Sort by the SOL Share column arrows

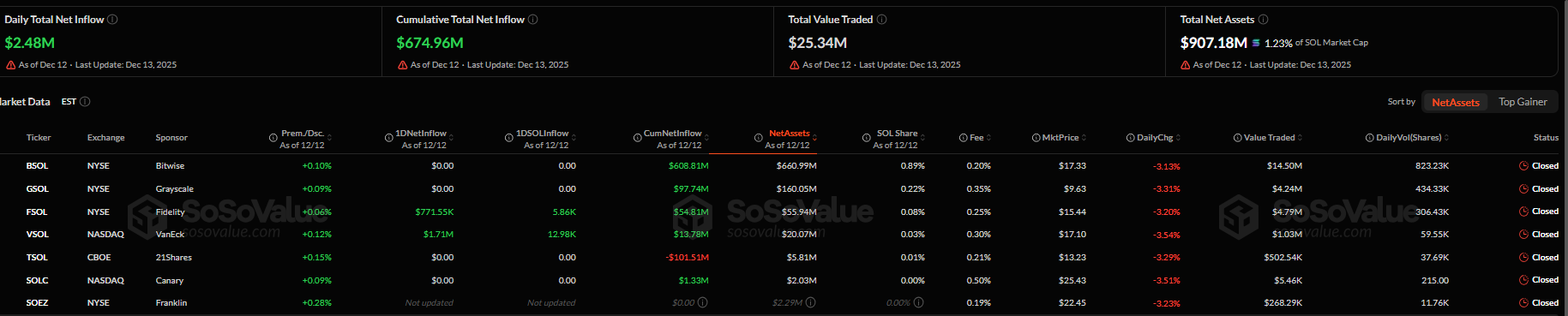(x=922, y=138)
